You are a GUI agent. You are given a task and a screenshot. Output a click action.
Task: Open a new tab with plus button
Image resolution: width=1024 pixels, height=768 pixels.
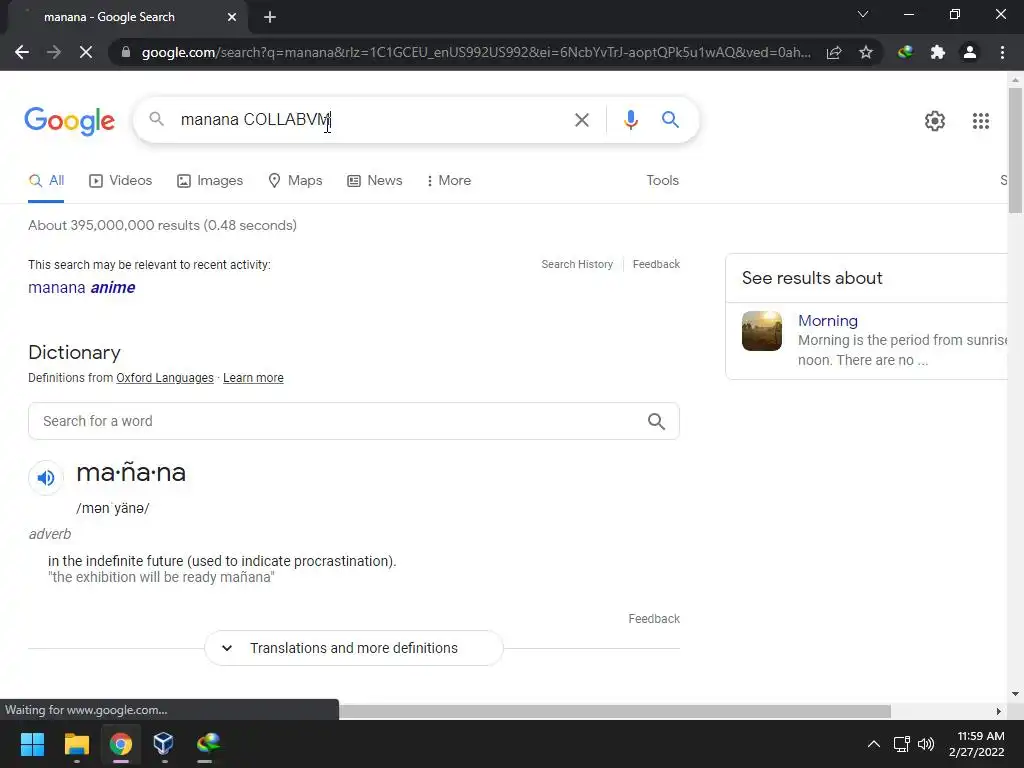(x=270, y=17)
